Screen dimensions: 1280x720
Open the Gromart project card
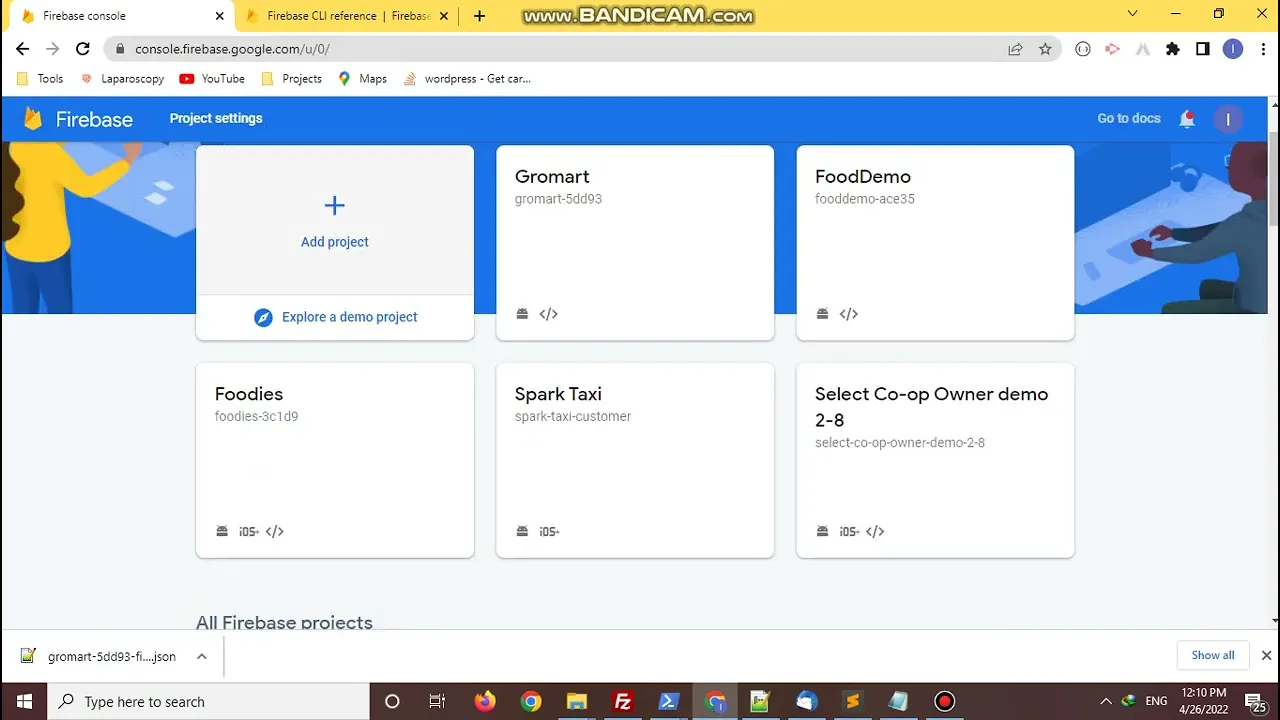pyautogui.click(x=635, y=243)
